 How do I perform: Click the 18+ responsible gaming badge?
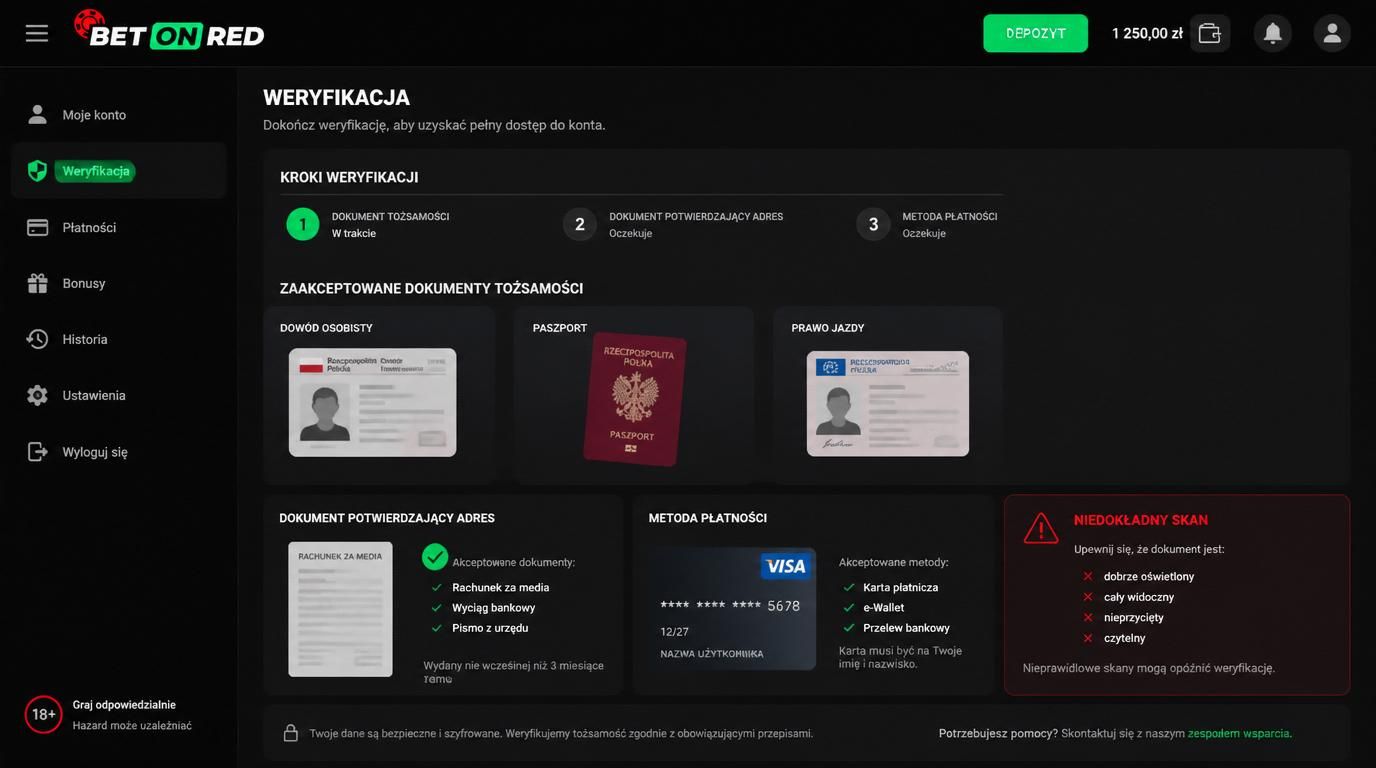point(43,714)
